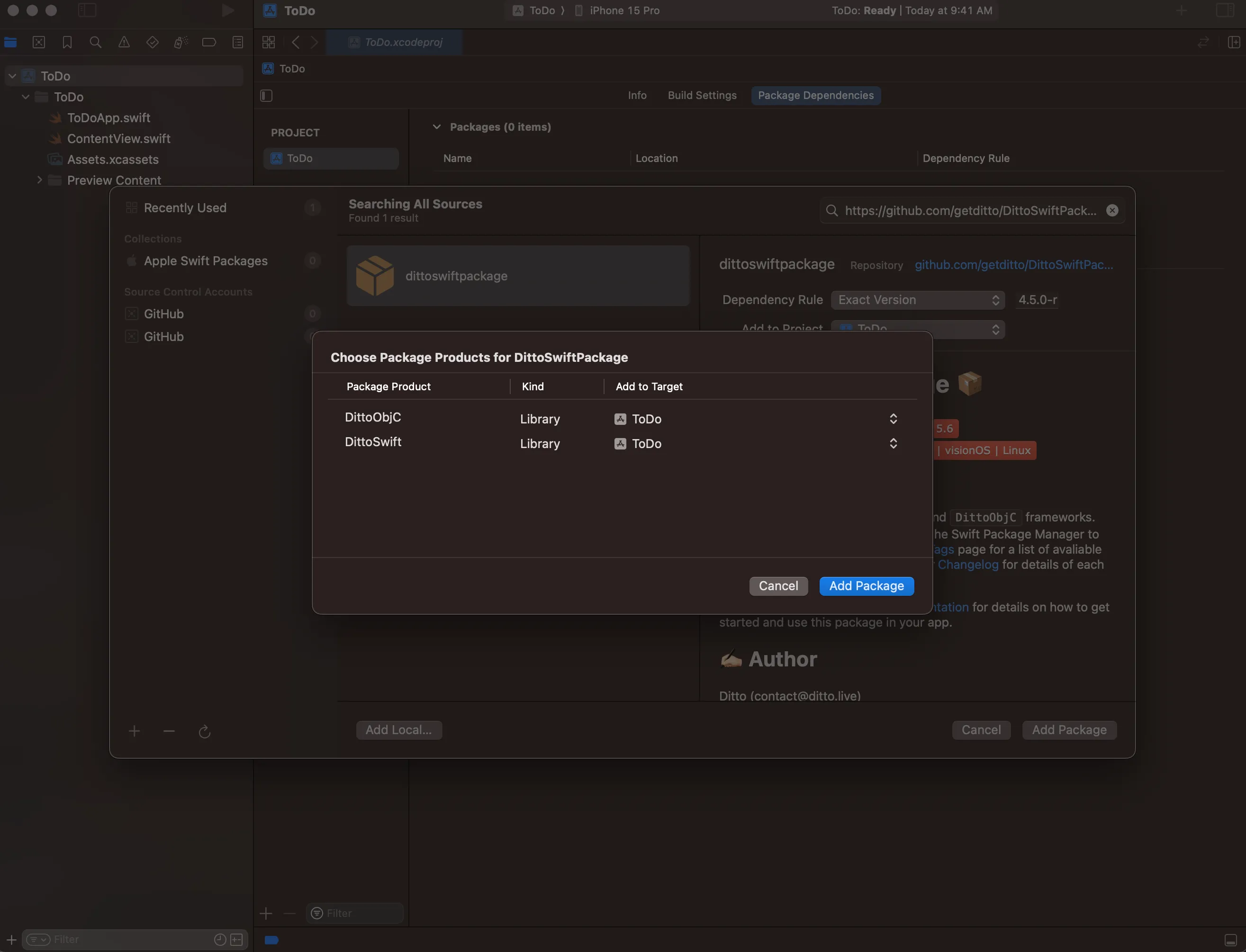Select the dittoswiftpackage search result
This screenshot has height=952, width=1246.
[518, 275]
